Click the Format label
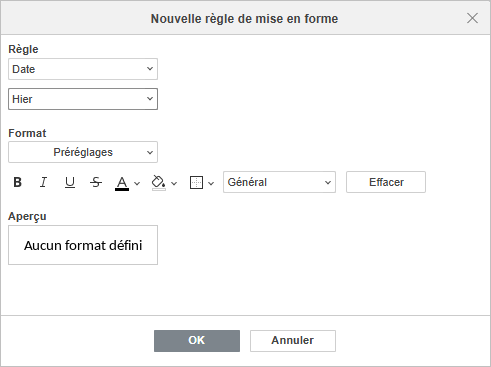This screenshot has height=367, width=491. click(27, 133)
